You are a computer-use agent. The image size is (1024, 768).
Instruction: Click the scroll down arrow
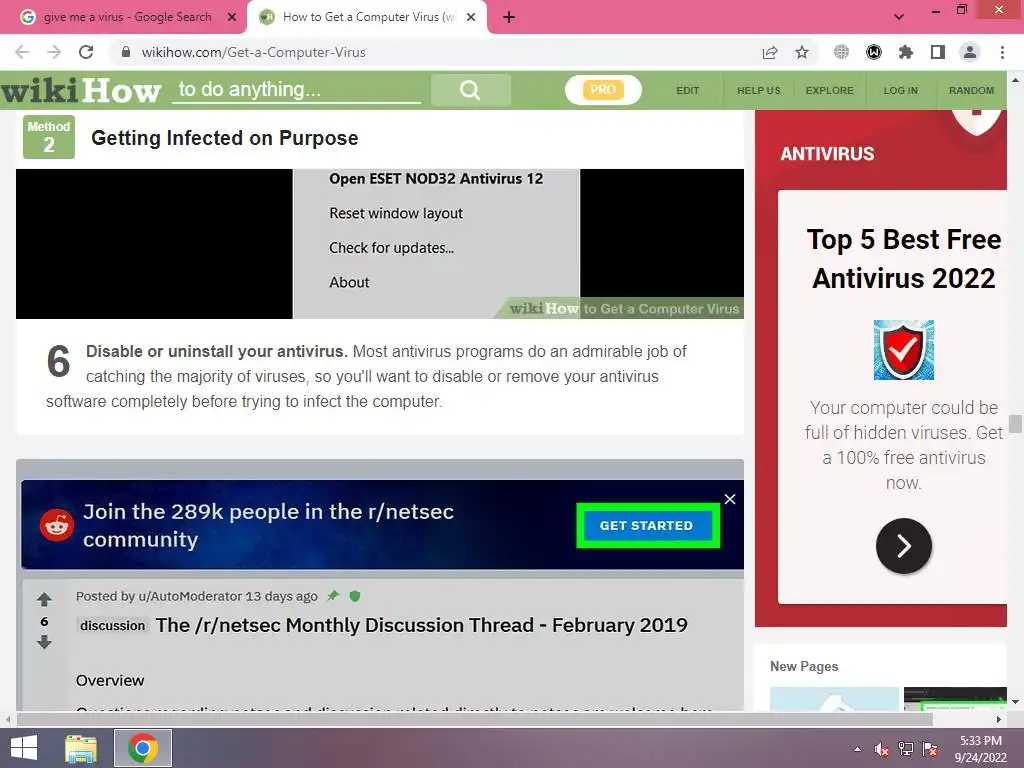pyautogui.click(x=1015, y=702)
